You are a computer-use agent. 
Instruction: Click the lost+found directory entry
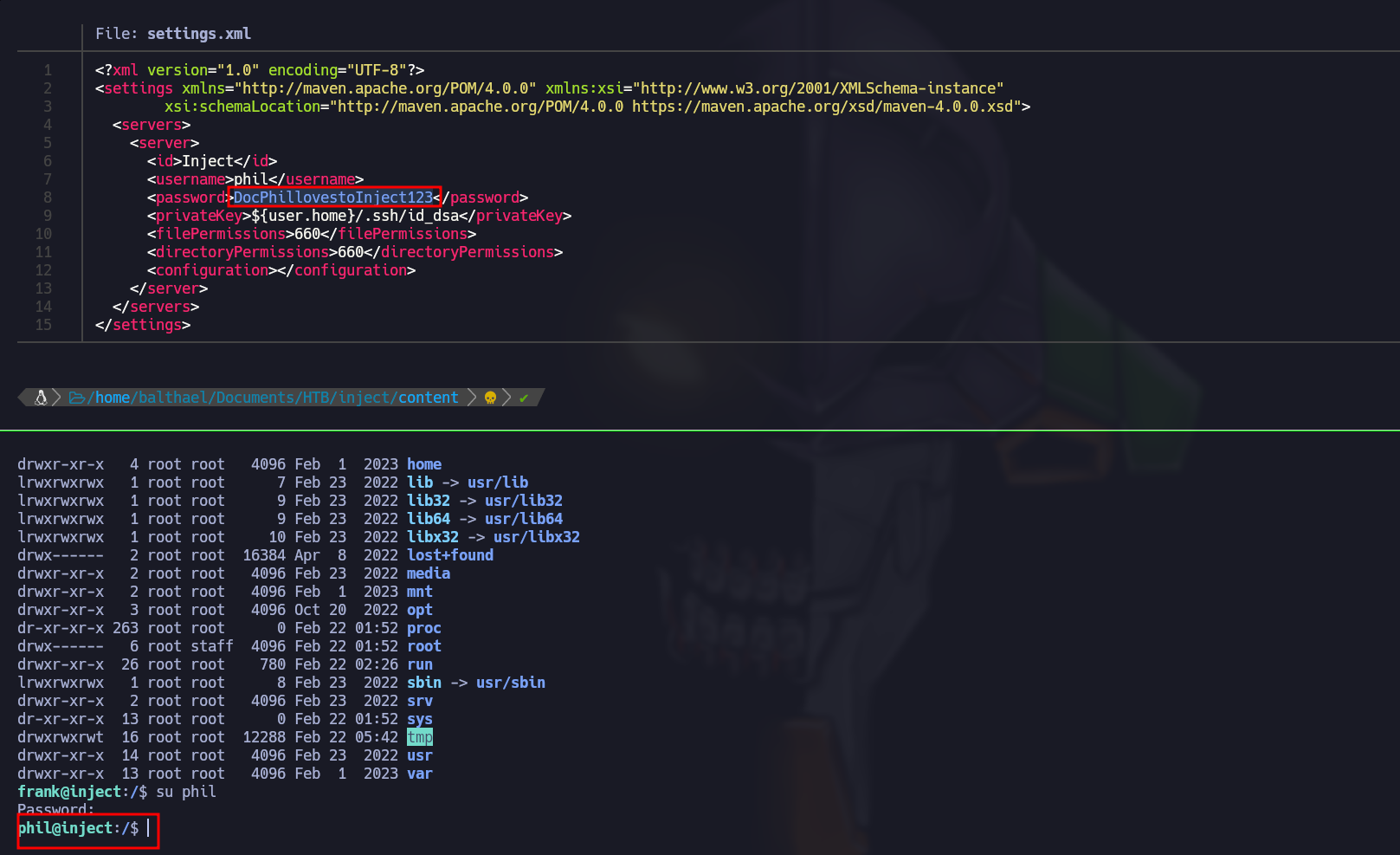pyautogui.click(x=450, y=555)
